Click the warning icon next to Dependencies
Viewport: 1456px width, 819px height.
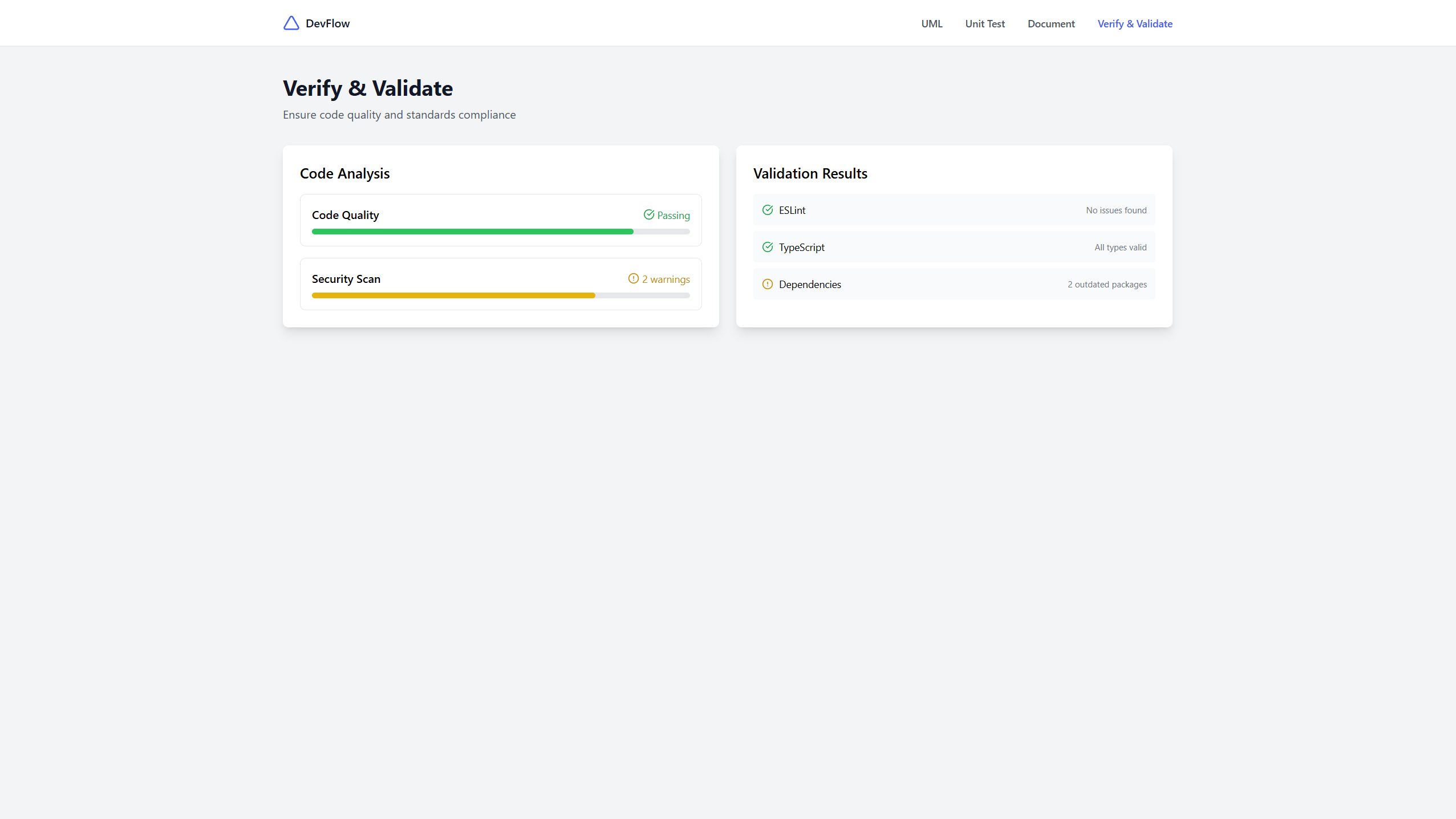[767, 284]
